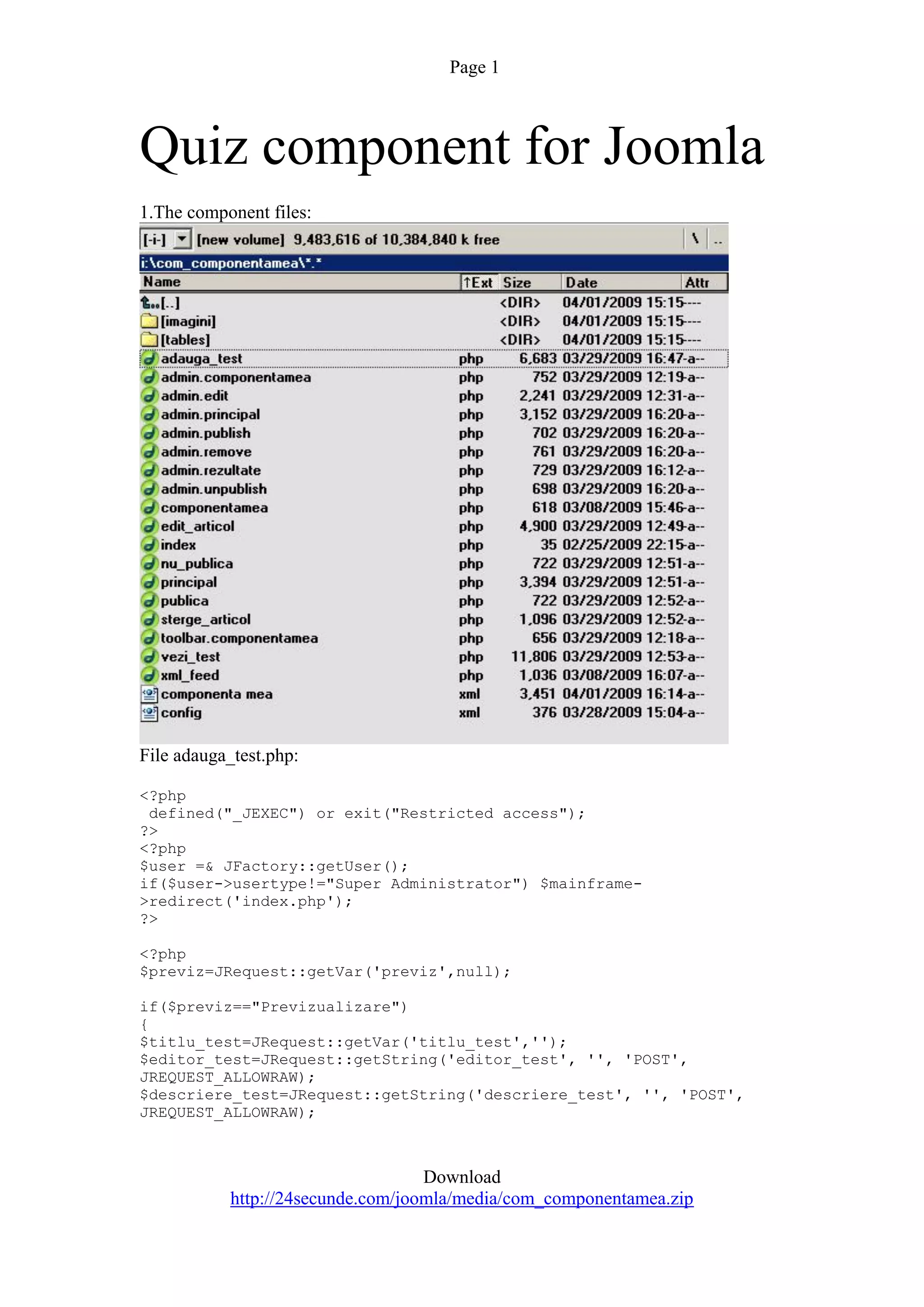Select the toolbar.componentamea file row

pos(239,638)
